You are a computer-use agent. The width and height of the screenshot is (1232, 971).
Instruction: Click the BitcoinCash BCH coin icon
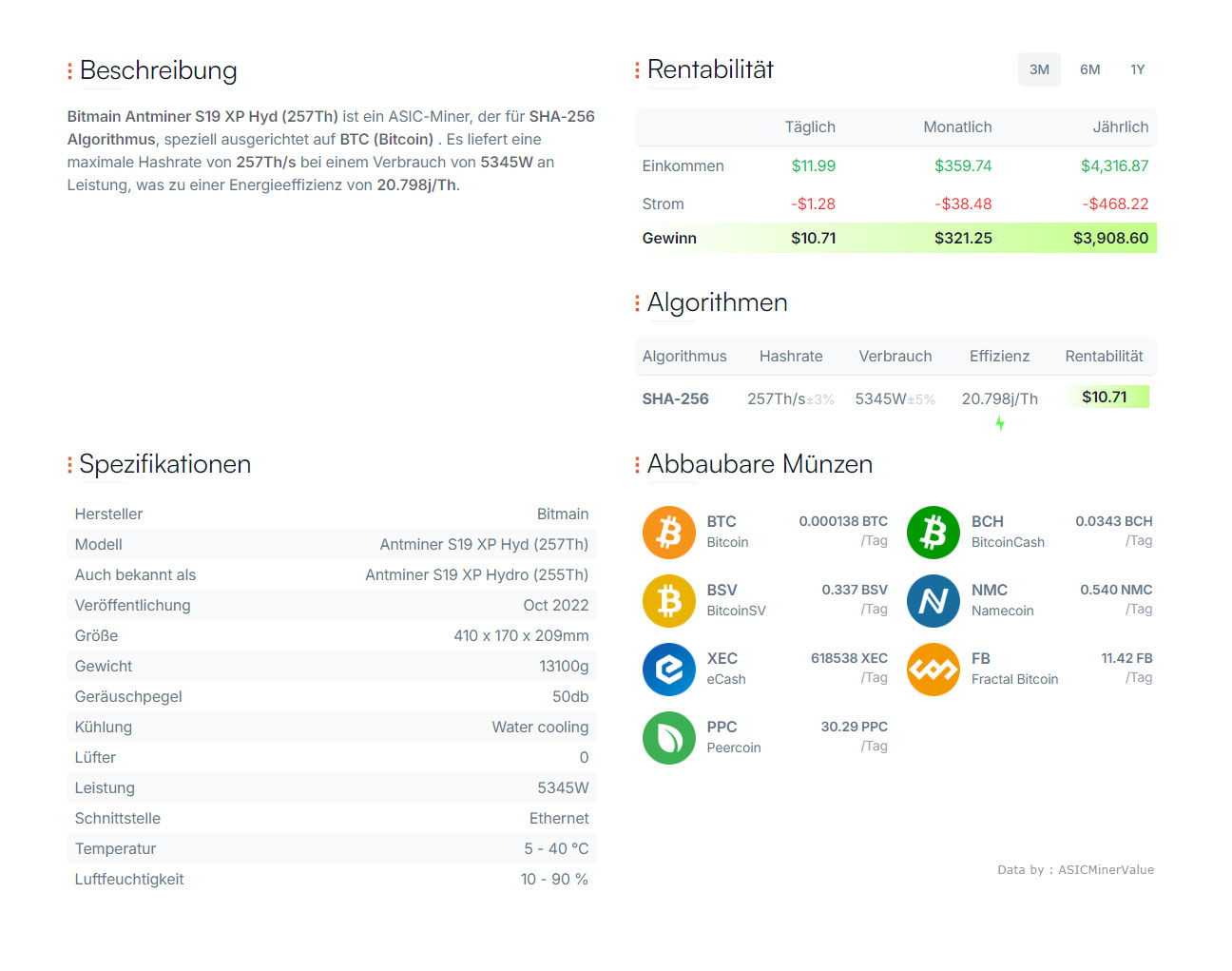click(x=934, y=533)
